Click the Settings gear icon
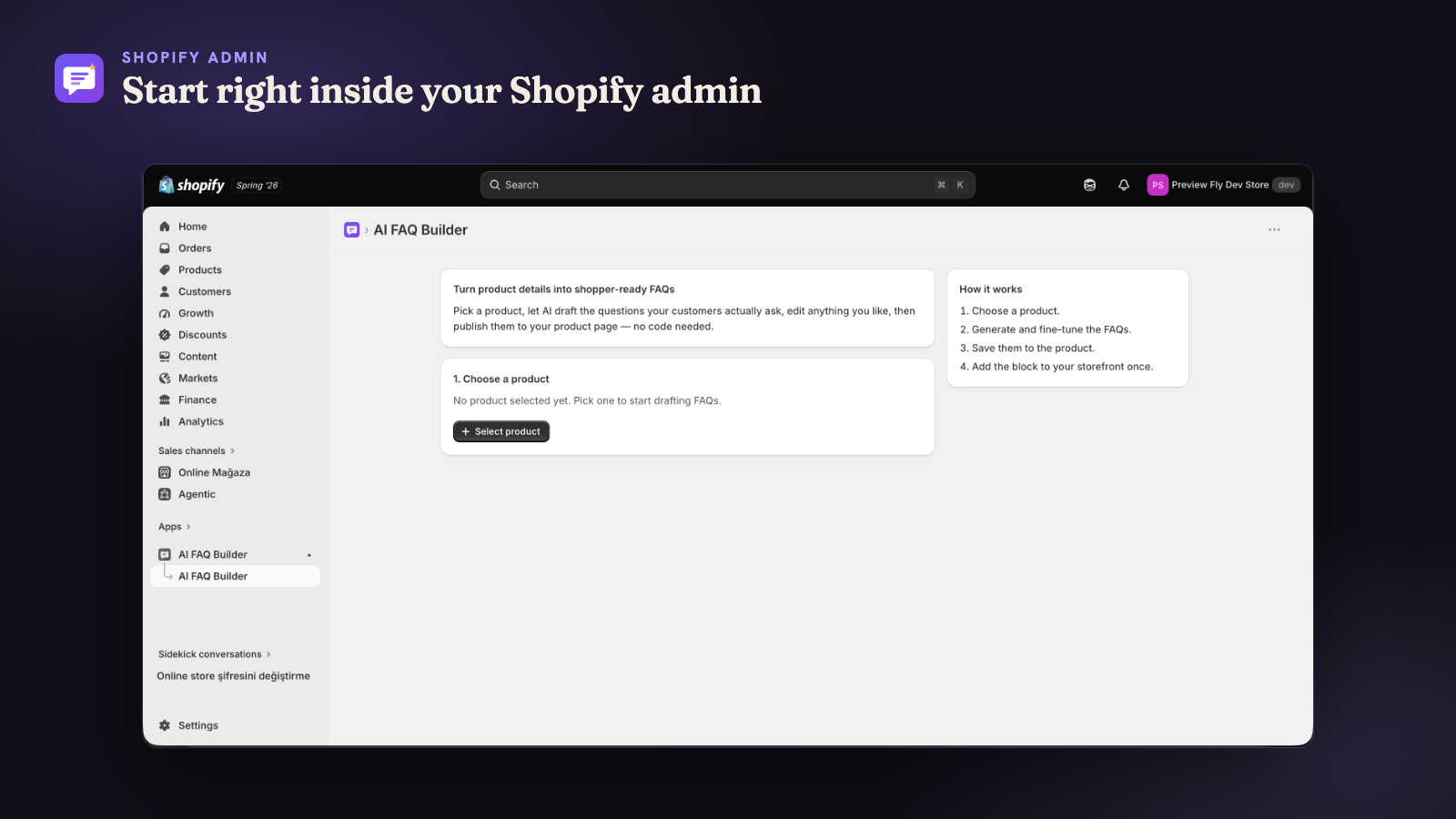Viewport: 1456px width, 819px height. pyautogui.click(x=165, y=726)
